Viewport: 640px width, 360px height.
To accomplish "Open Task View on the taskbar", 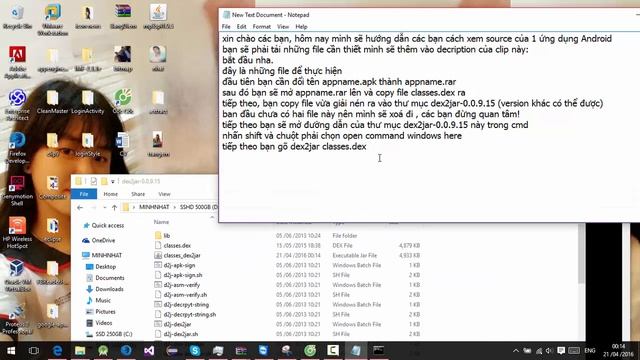I will [x=34, y=351].
